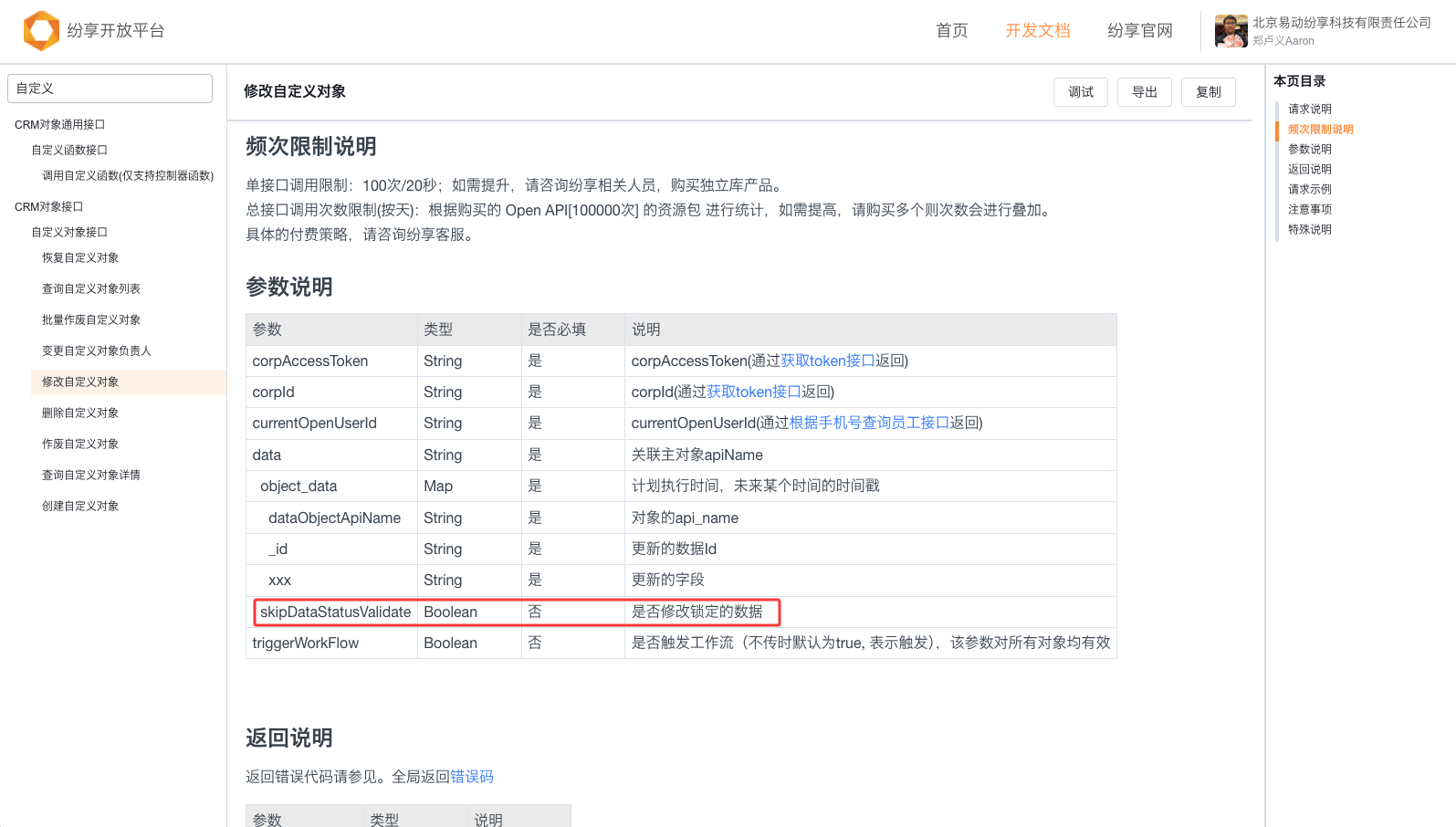The width and height of the screenshot is (1456, 827).
Task: Open 恢复自定义对象 doc page
Action: point(80,258)
